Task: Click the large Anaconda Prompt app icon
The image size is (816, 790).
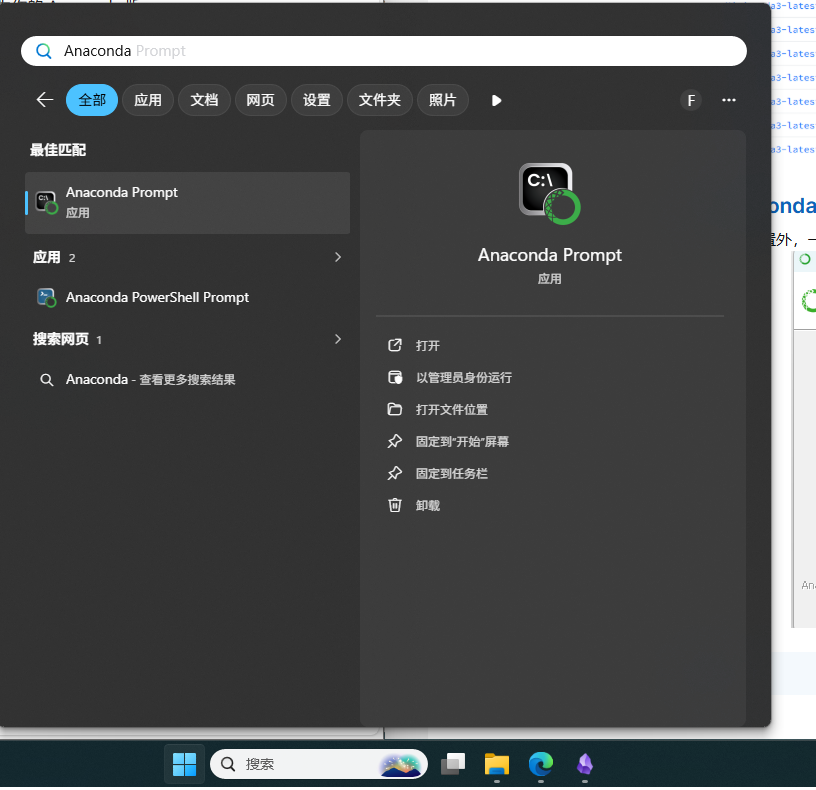Action: point(550,194)
